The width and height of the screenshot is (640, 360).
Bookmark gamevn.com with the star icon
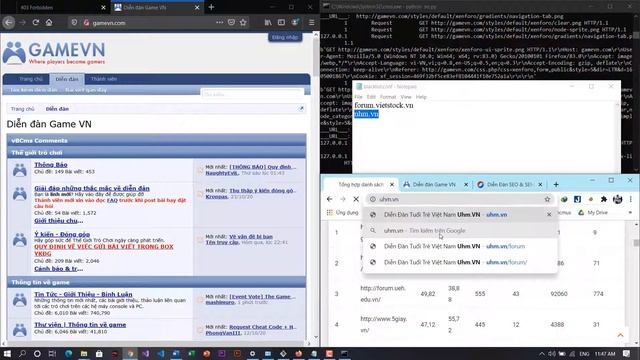243,22
